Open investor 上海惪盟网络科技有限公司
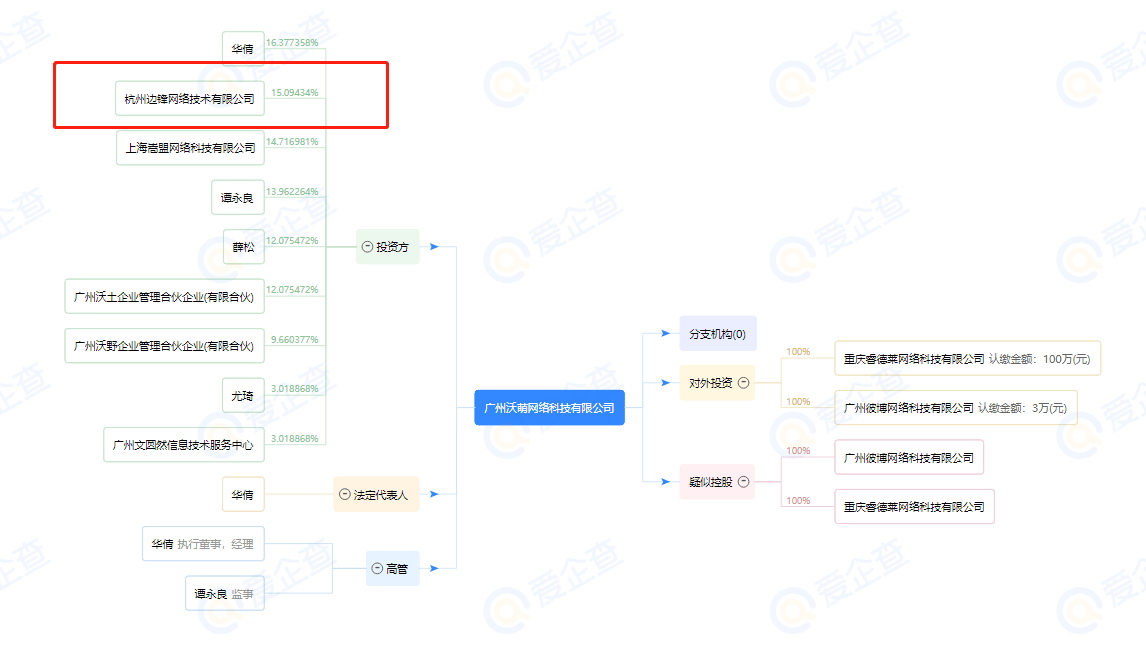Viewport: 1146px width, 646px height. tap(190, 148)
